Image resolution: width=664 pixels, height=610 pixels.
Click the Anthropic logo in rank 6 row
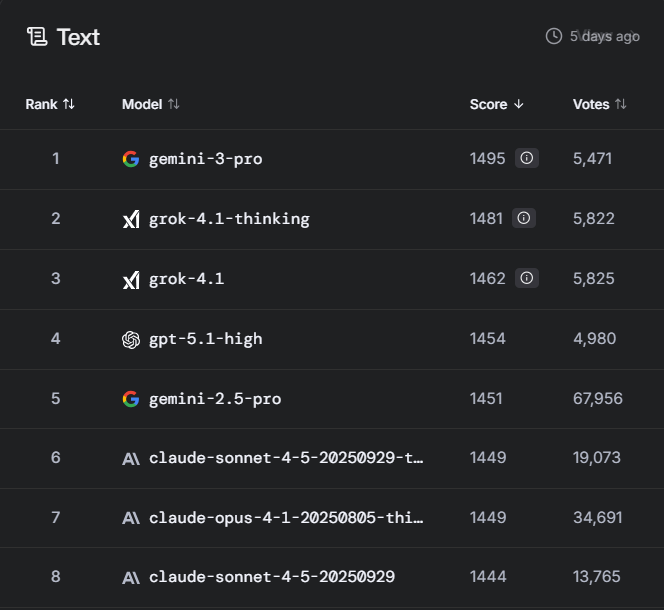pyautogui.click(x=131, y=458)
